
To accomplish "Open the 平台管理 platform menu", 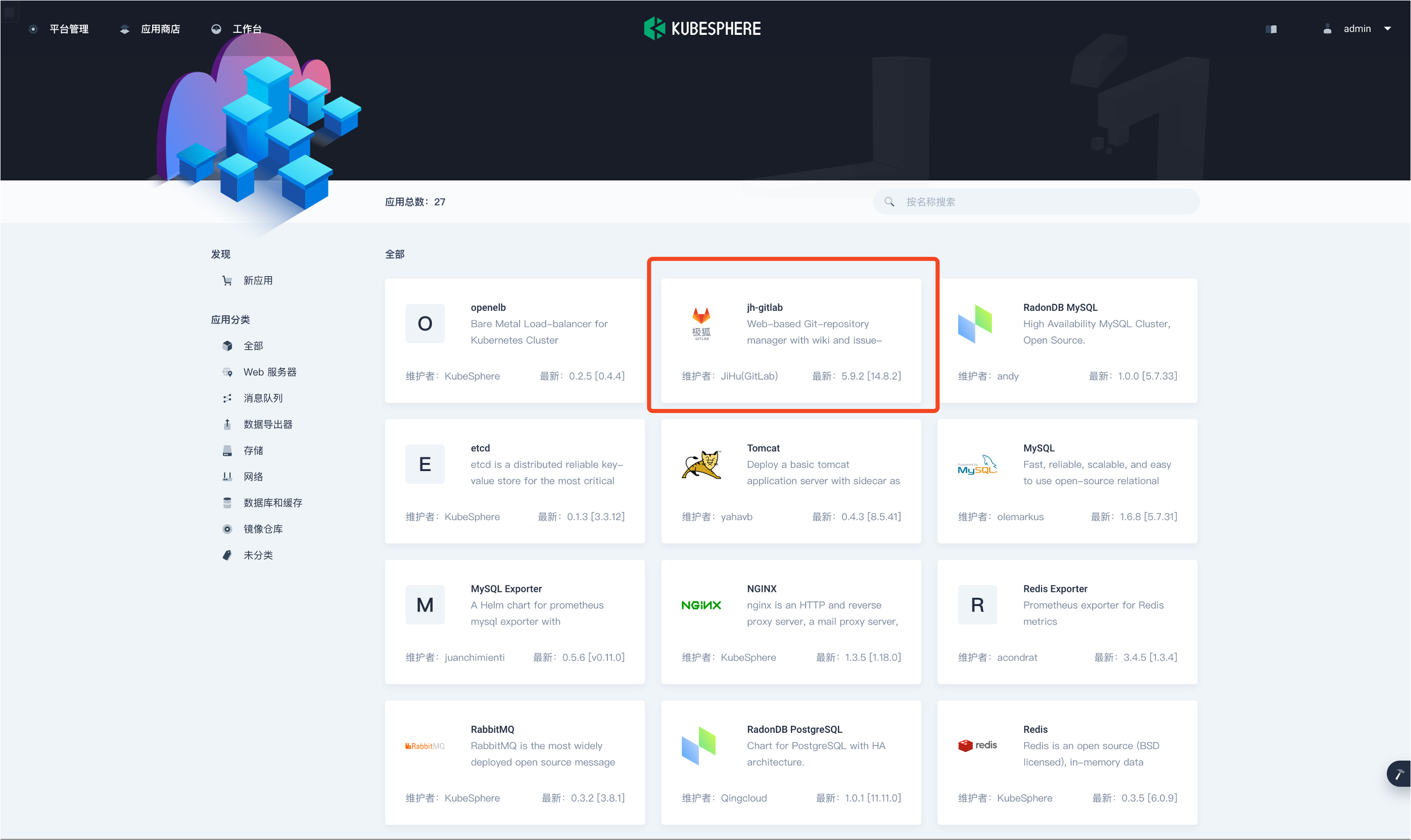I will pos(69,29).
